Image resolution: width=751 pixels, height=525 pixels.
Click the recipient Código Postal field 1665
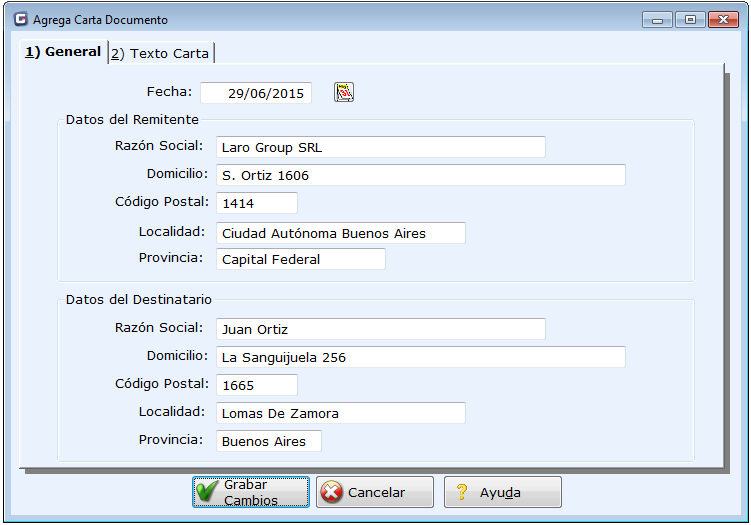click(x=256, y=385)
